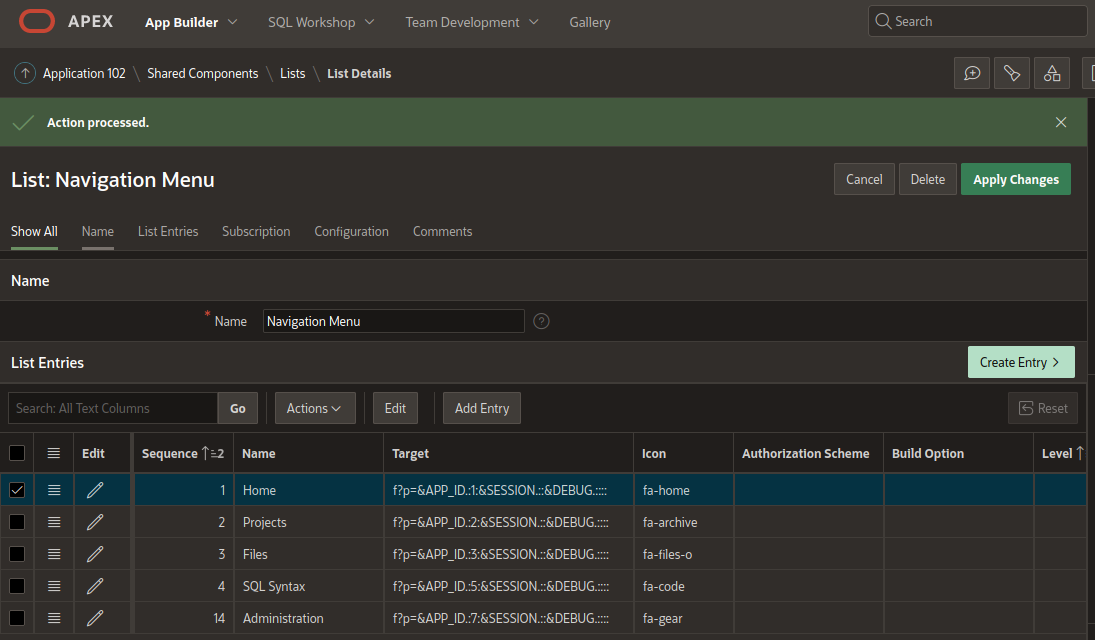Click the up arrow breadcrumb icon
This screenshot has height=640, width=1095.
tap(24, 73)
